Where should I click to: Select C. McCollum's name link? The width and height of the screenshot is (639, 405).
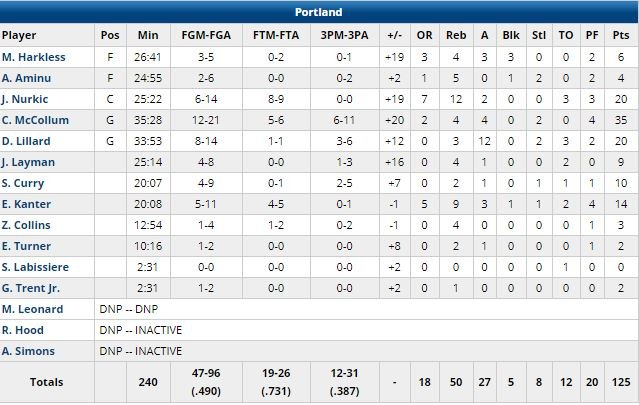[34, 120]
